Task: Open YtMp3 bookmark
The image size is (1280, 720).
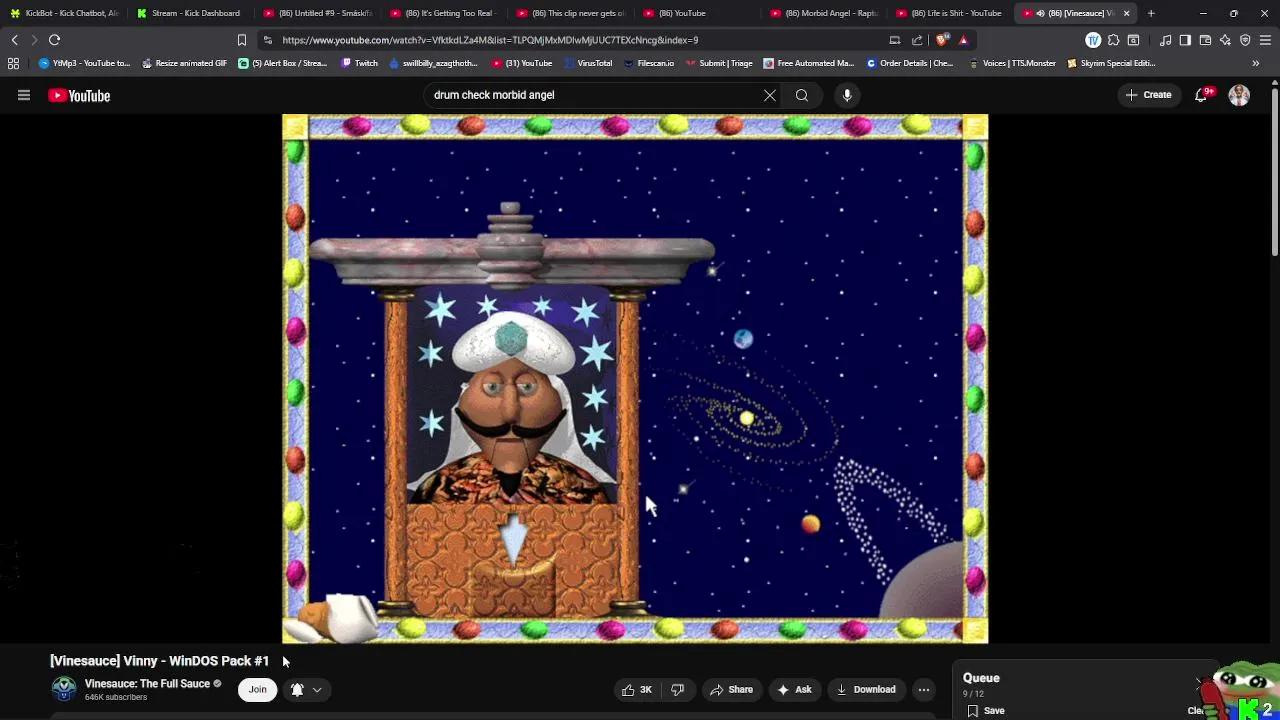Action: [x=85, y=63]
